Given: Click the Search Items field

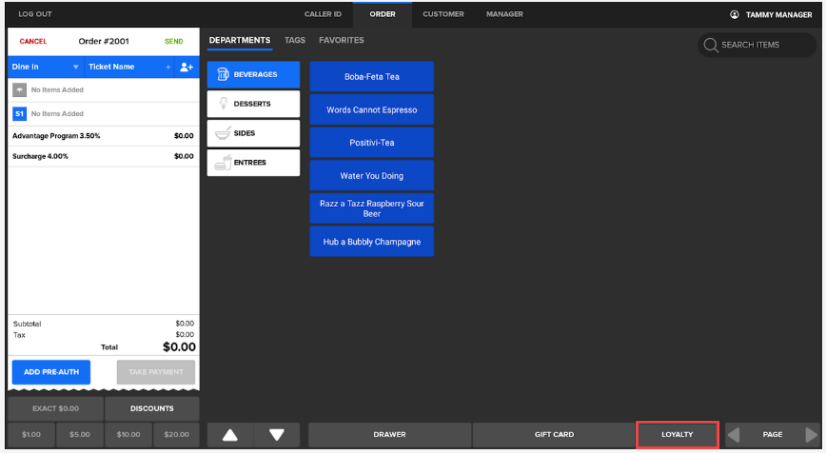Looking at the screenshot, I should [757, 45].
